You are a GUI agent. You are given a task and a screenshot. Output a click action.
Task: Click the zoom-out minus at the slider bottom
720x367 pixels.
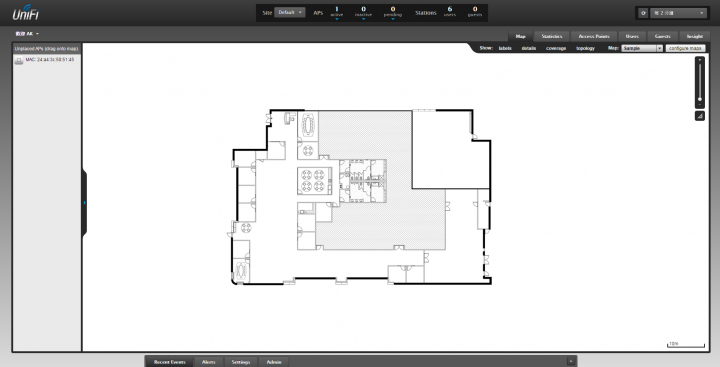coord(699,105)
